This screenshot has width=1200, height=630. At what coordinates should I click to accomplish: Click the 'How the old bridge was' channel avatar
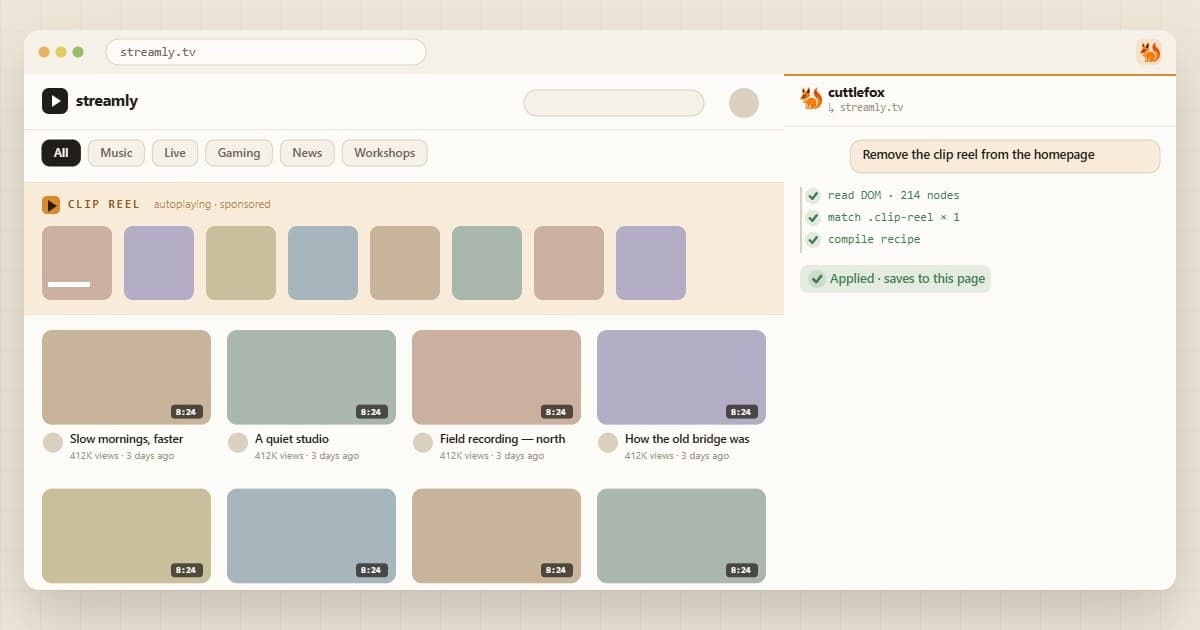pos(608,442)
